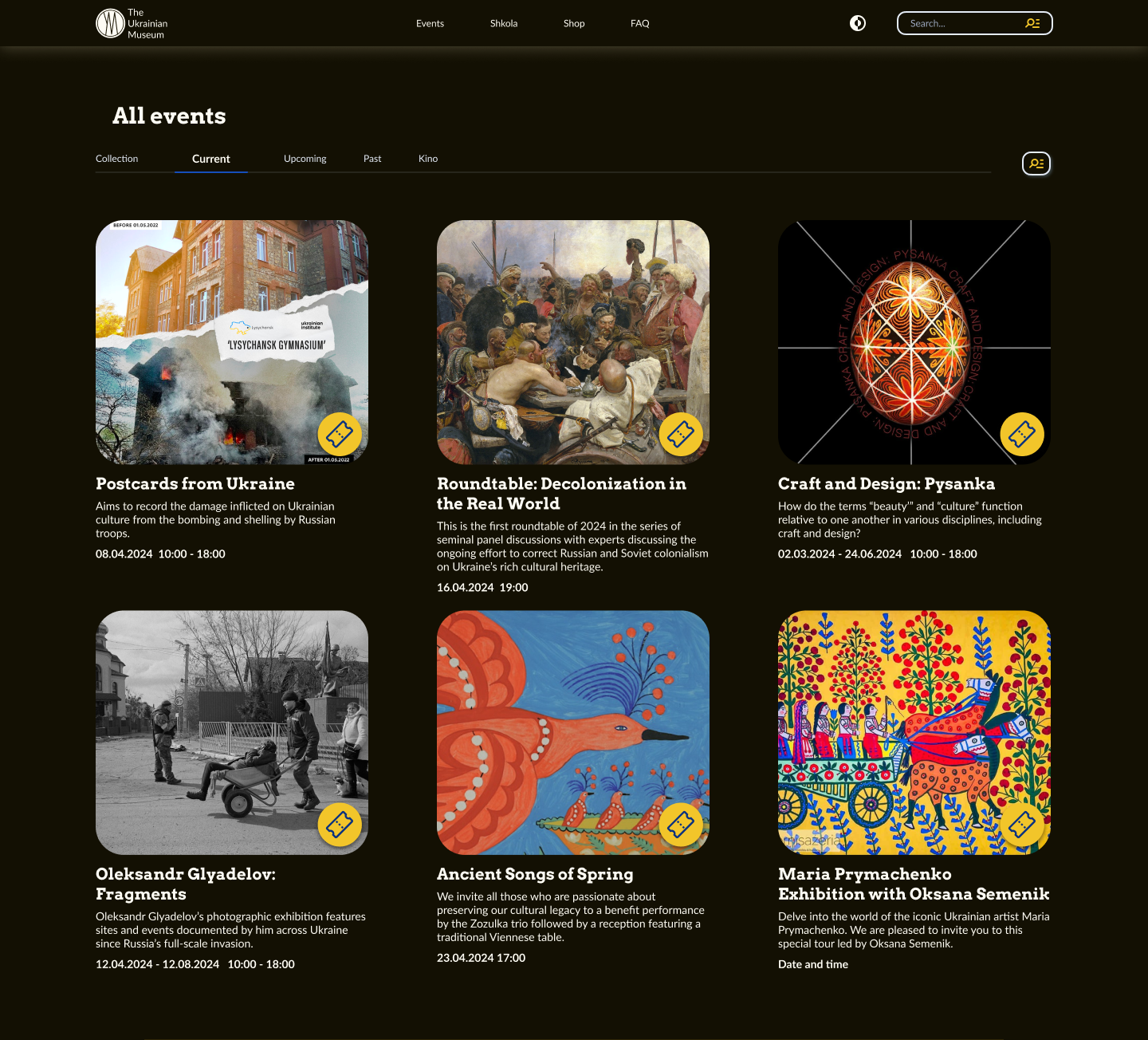The image size is (1148, 1040).
Task: Click ticket icon on Postcards from Ukraine card
Action: point(340,434)
